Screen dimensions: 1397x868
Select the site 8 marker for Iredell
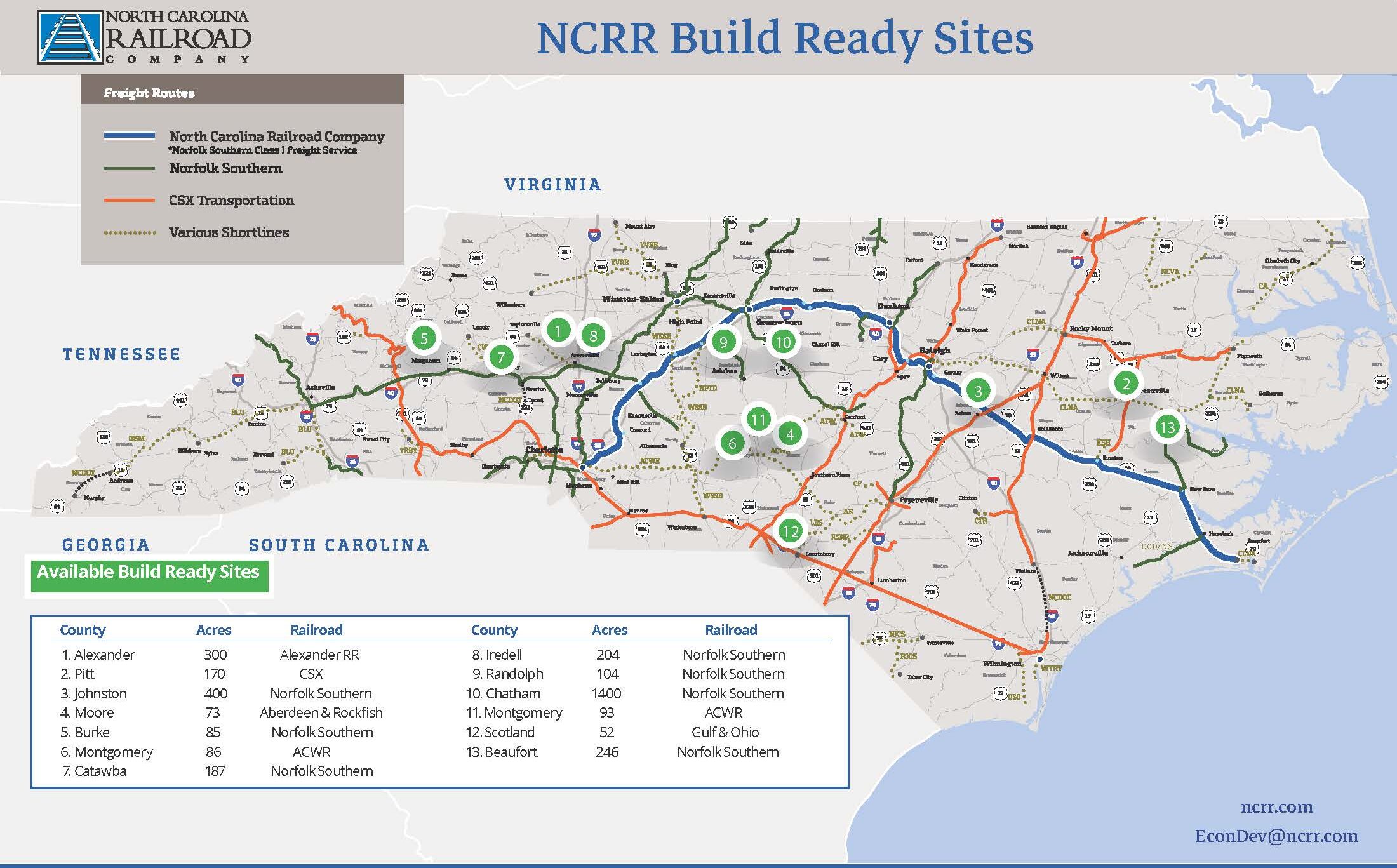point(593,336)
